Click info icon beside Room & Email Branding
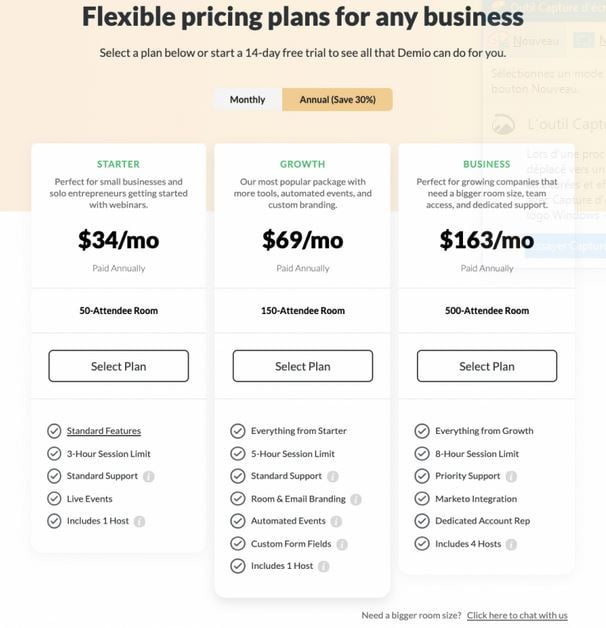606x628 pixels. click(x=356, y=499)
